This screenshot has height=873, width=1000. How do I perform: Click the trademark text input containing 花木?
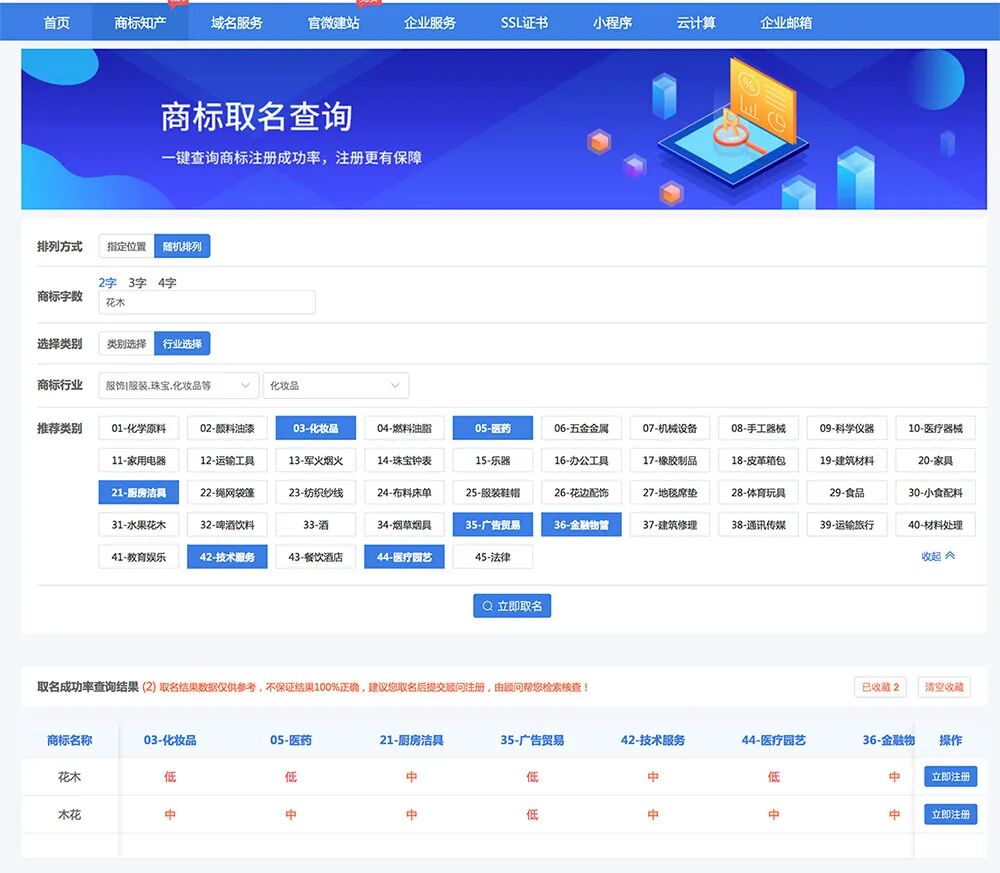click(x=207, y=302)
